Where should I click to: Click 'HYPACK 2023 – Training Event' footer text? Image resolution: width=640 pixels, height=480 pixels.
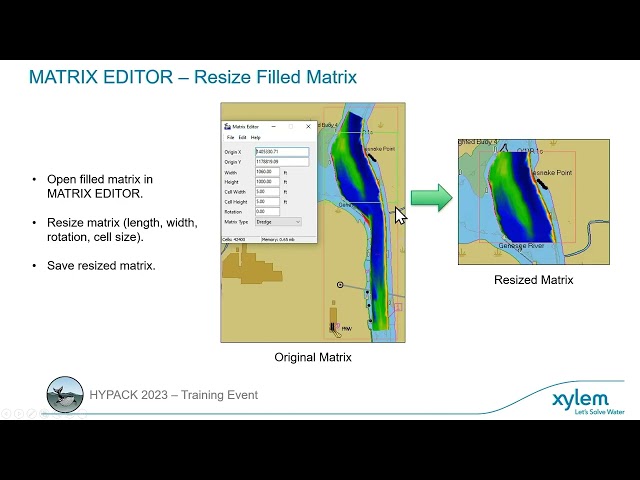(x=173, y=395)
